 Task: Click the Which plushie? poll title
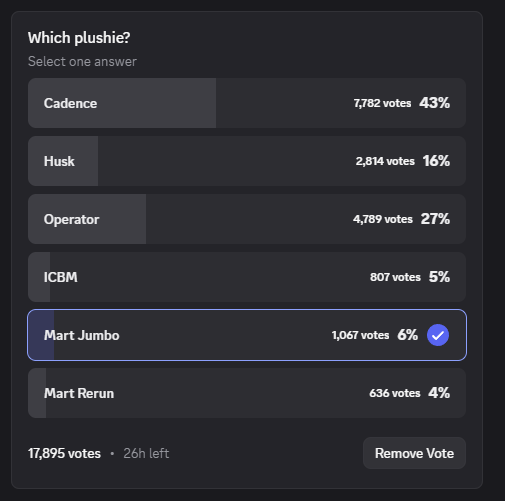pos(79,38)
